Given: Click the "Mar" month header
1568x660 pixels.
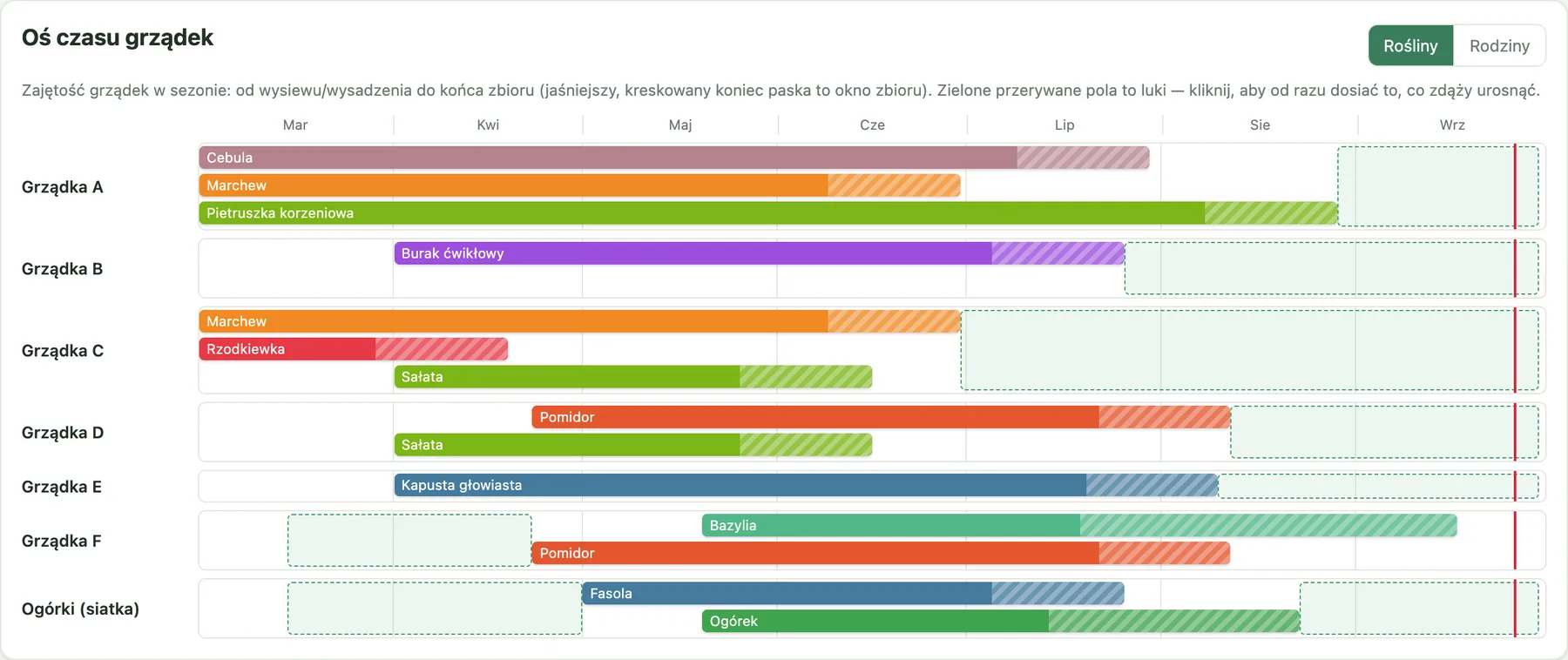Looking at the screenshot, I should pos(295,125).
